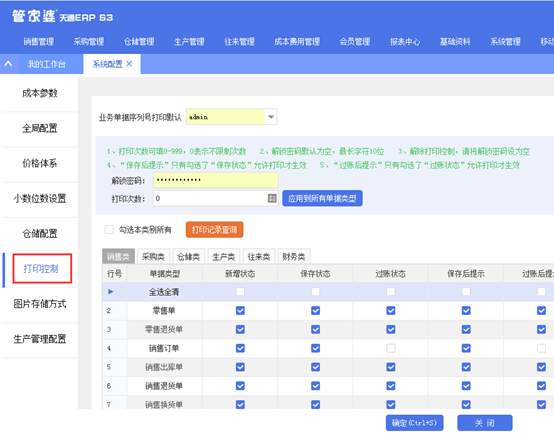The image size is (554, 436).
Task: Open the 系统管理 menu
Action: tap(505, 41)
